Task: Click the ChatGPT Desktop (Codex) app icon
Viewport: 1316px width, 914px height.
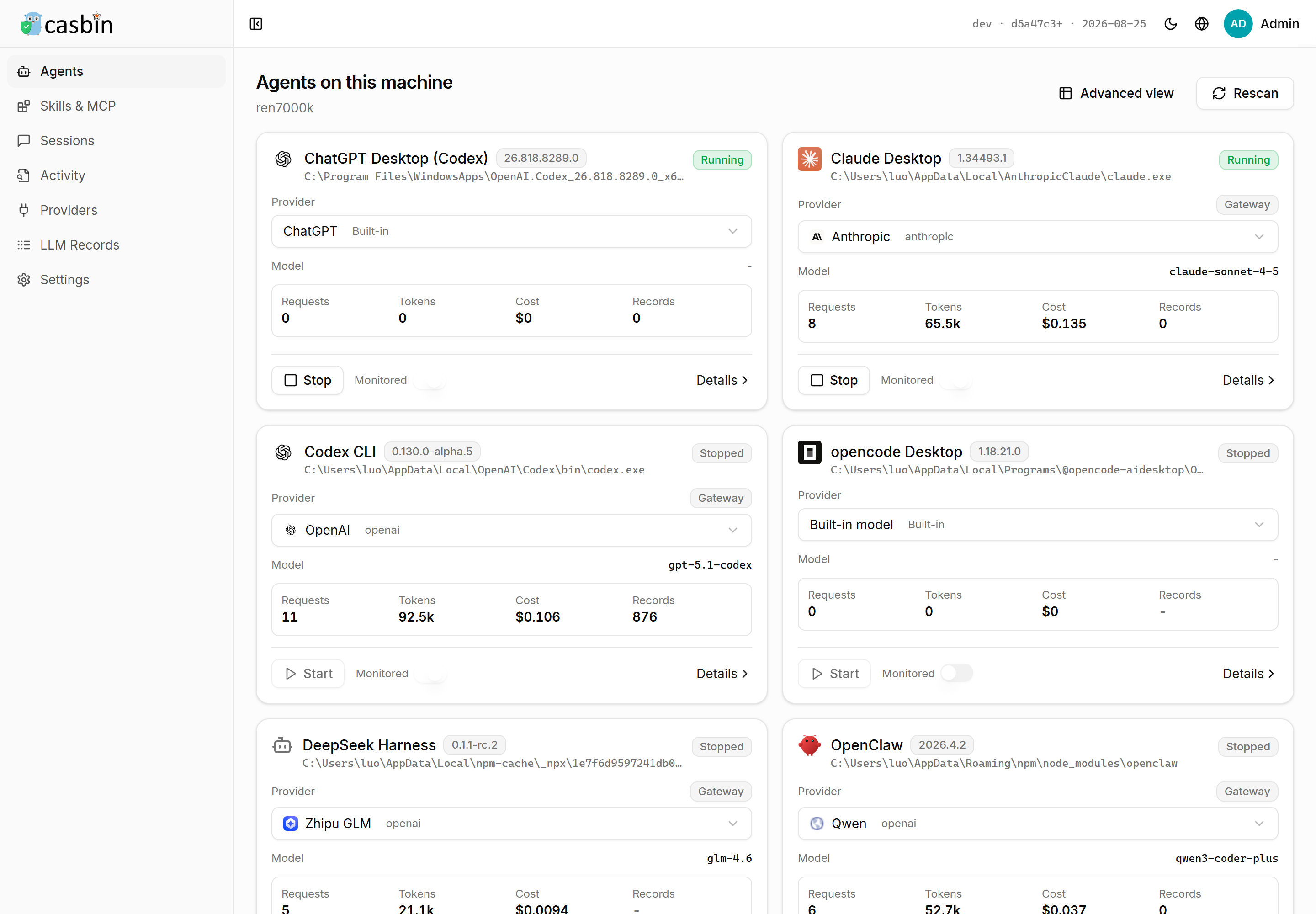Action: pyautogui.click(x=283, y=159)
